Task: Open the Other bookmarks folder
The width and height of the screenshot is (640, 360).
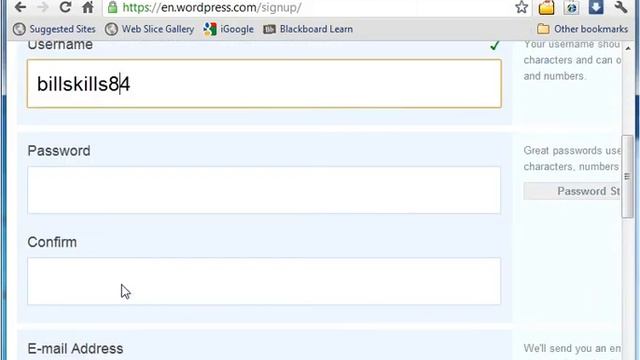Action: coord(582,29)
